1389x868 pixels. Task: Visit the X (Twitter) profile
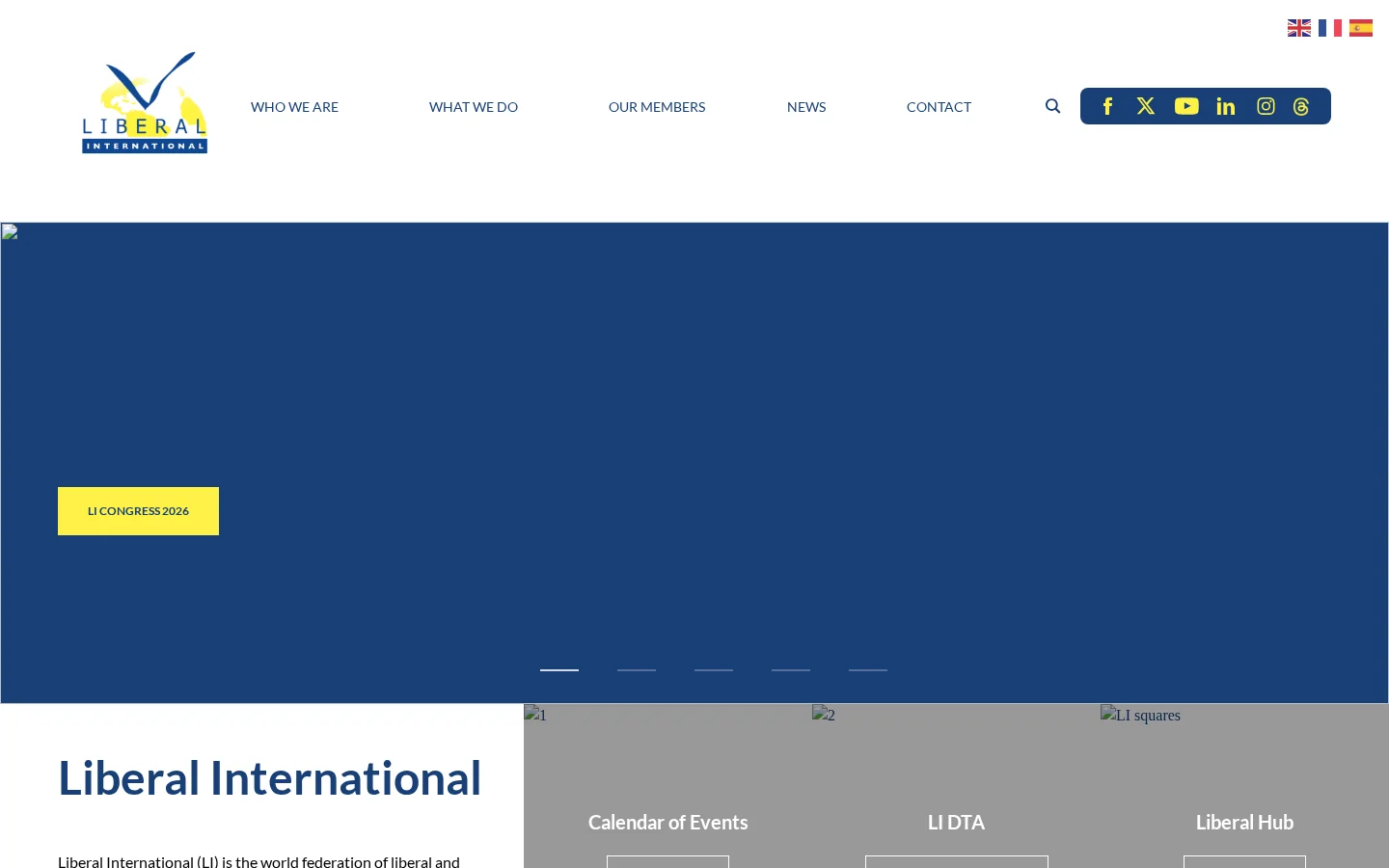point(1146,106)
